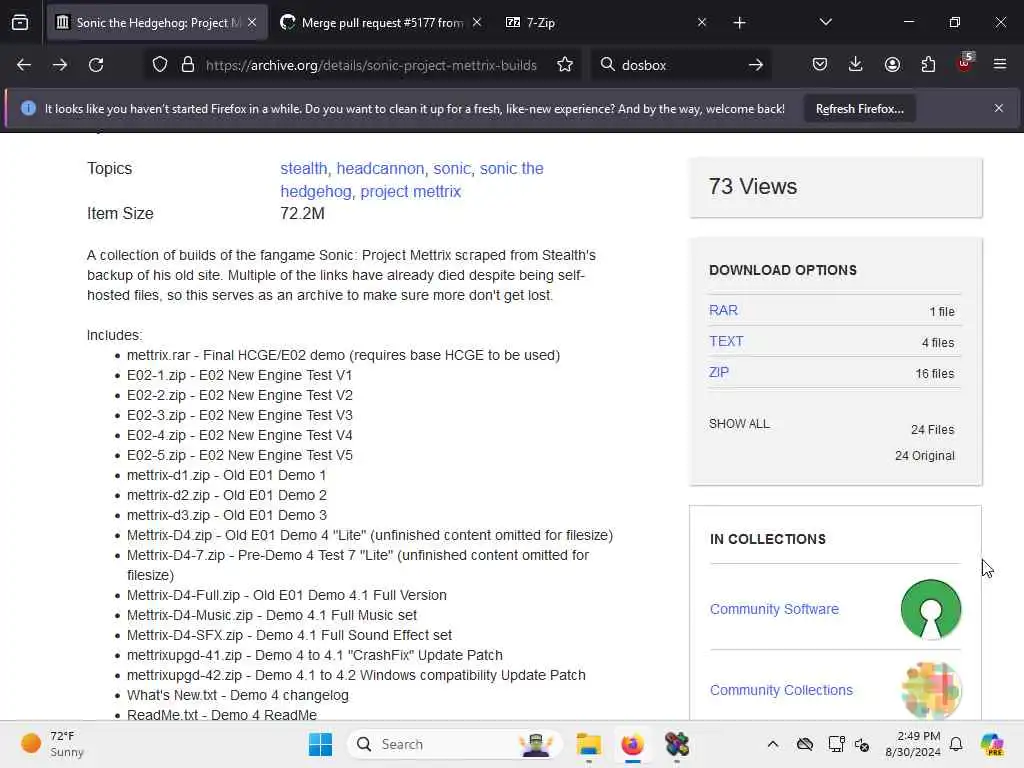Click the dosbox search field
Viewport: 1024px width, 768px height.
point(679,65)
